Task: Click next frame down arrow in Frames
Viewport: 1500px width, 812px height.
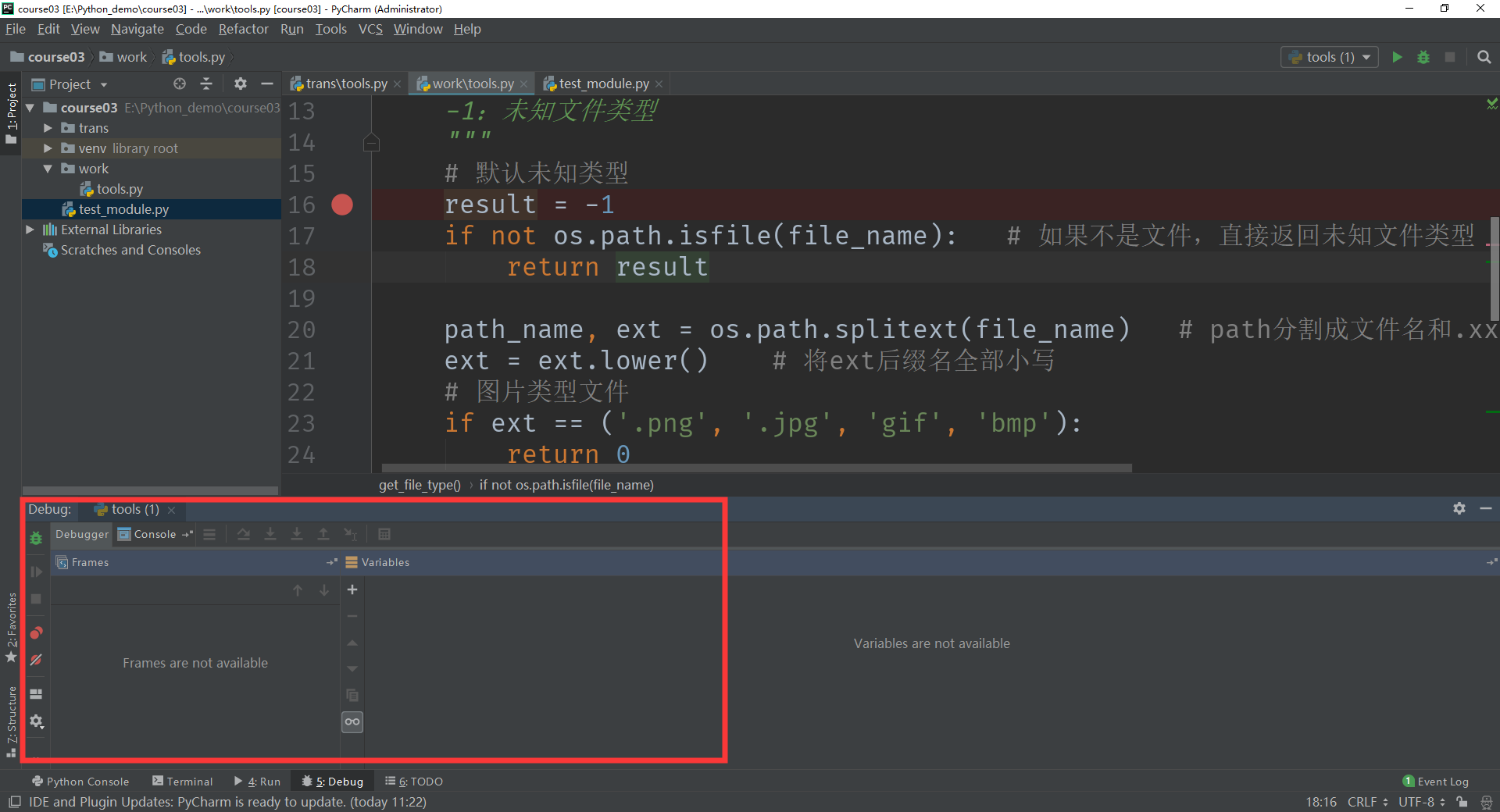Action: click(x=324, y=590)
